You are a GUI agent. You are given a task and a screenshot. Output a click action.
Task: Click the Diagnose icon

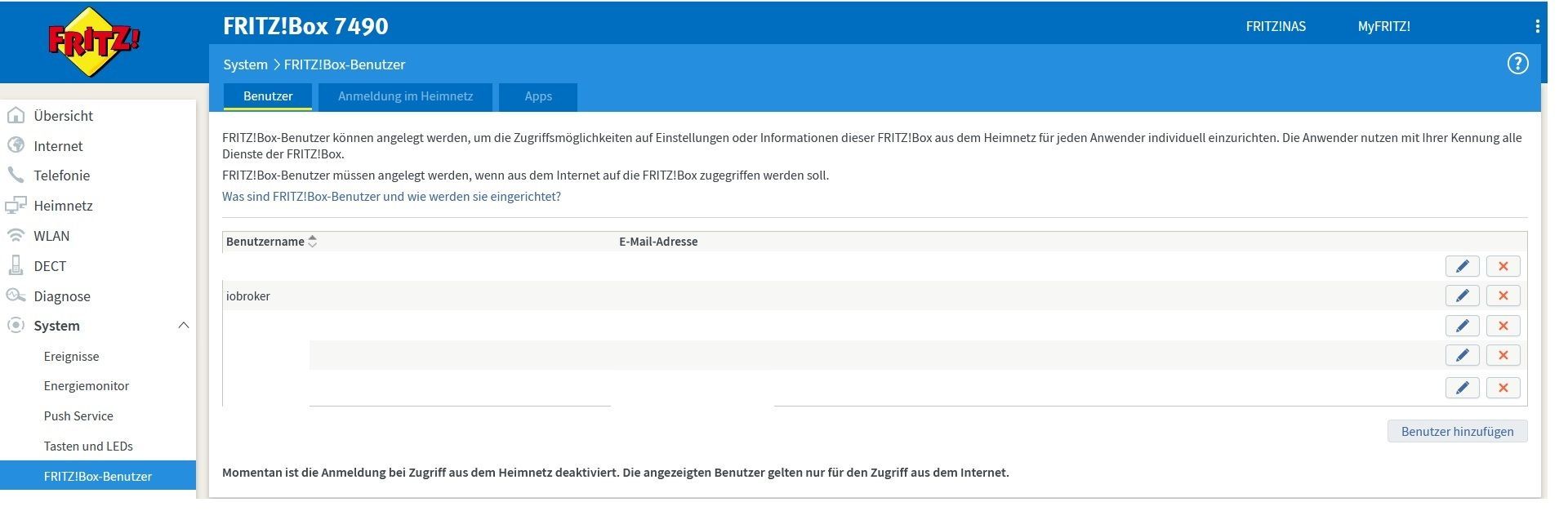(x=16, y=295)
